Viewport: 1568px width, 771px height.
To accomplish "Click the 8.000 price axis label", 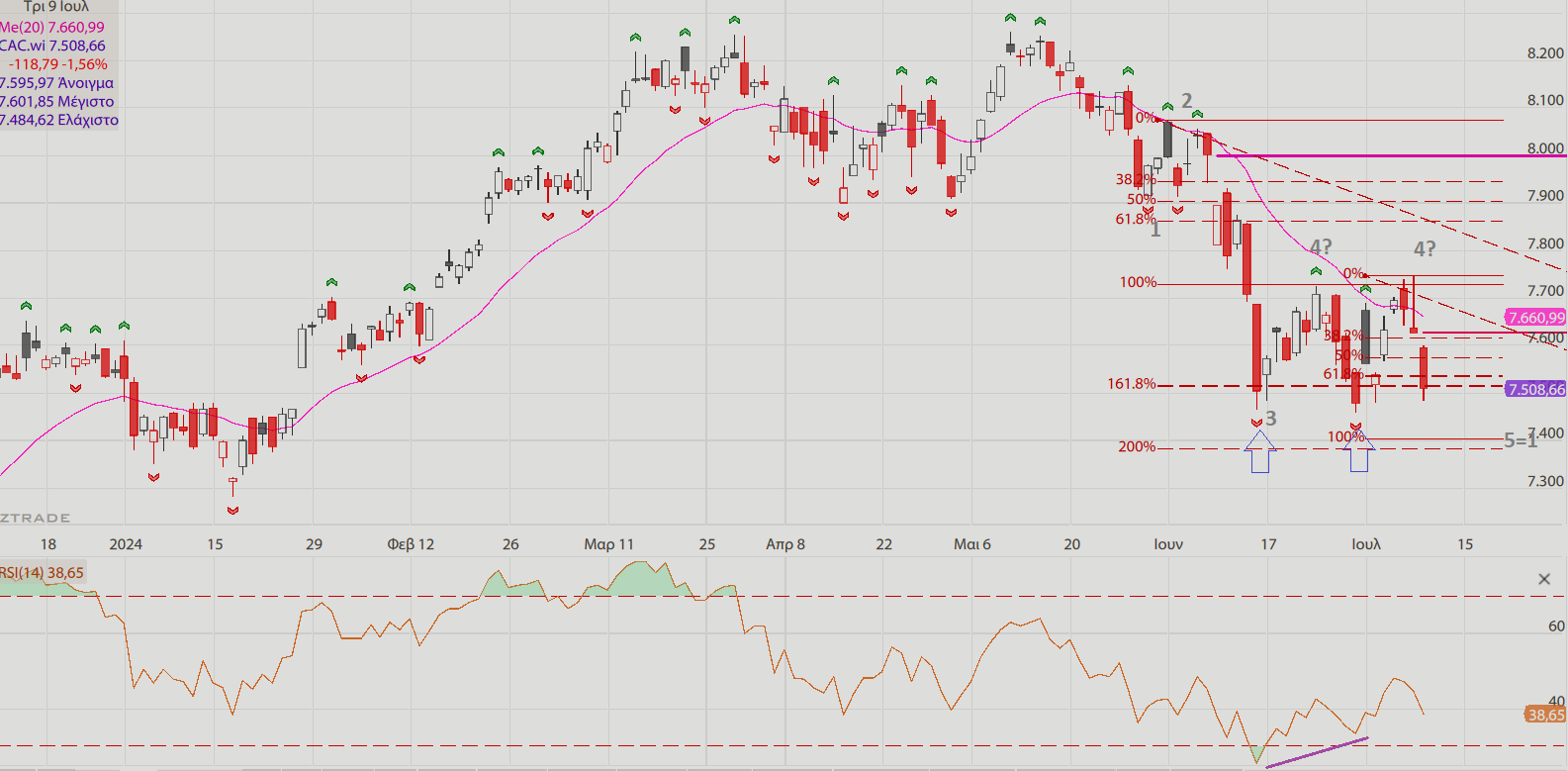I will pos(1545,148).
